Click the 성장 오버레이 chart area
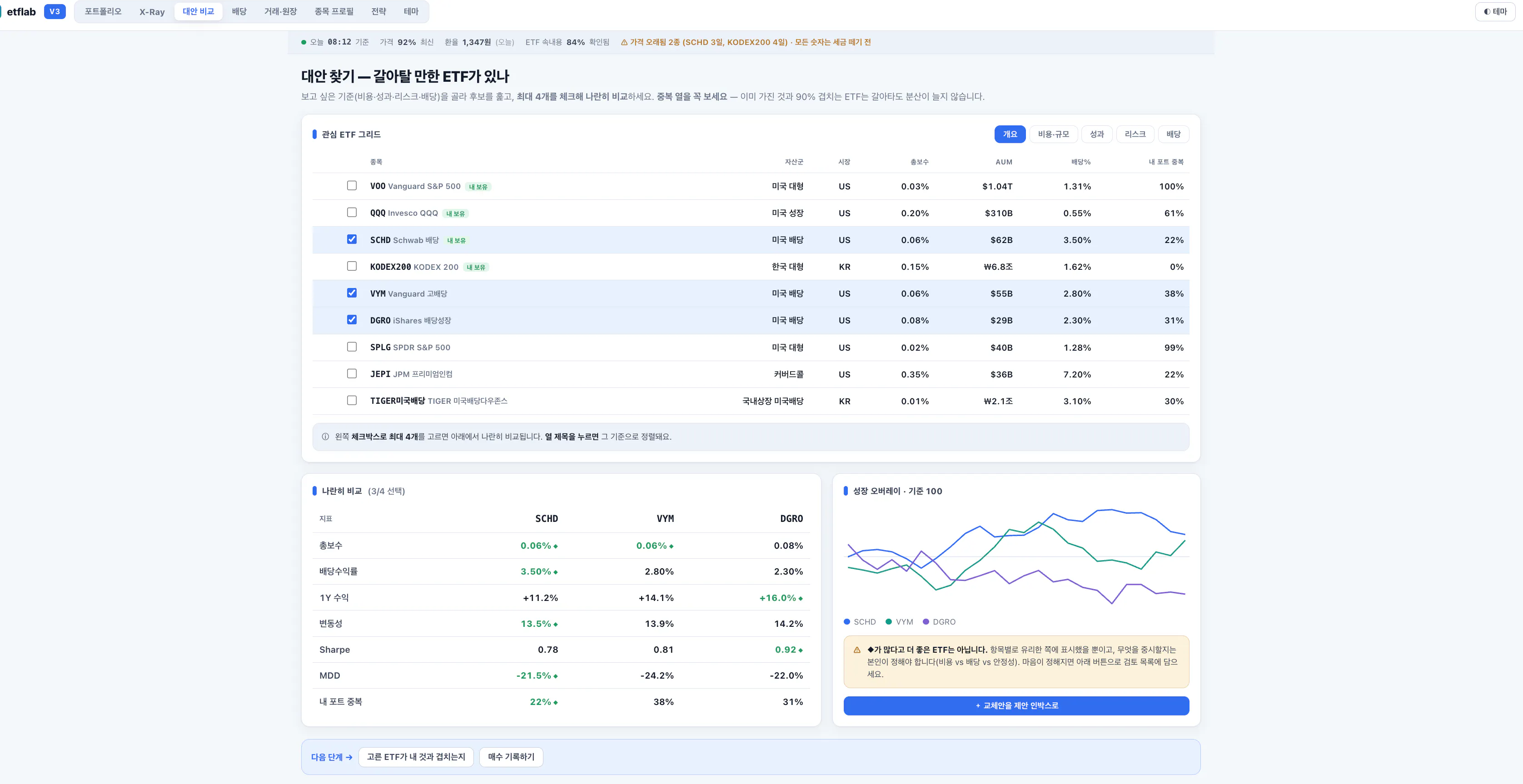Screen dimensions: 1523x784 coord(1016,556)
